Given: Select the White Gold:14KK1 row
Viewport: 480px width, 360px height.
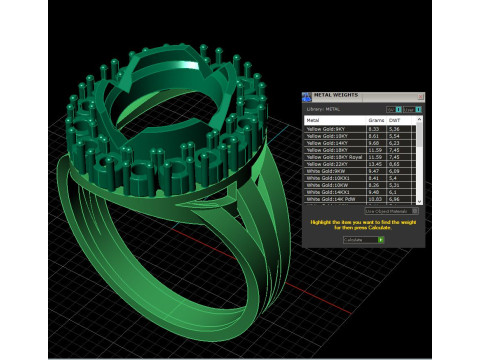Looking at the screenshot, I should point(360,192).
